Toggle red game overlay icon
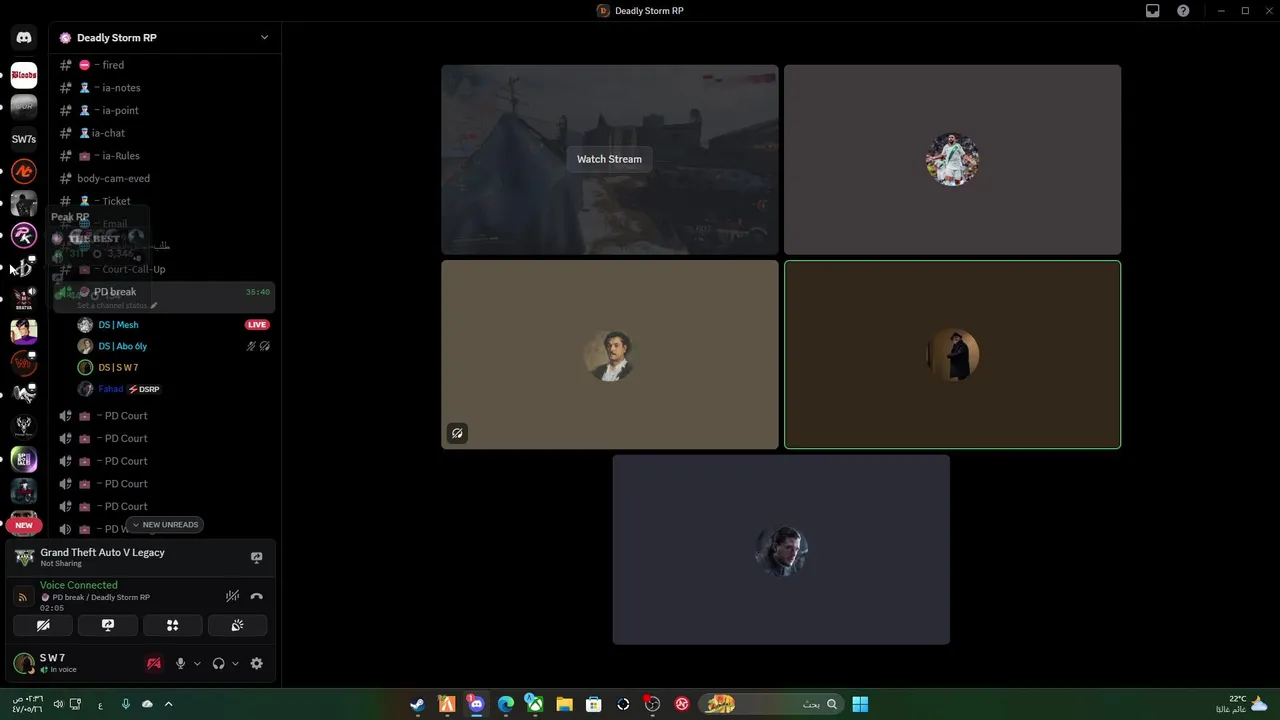This screenshot has height=720, width=1280. pos(153,663)
